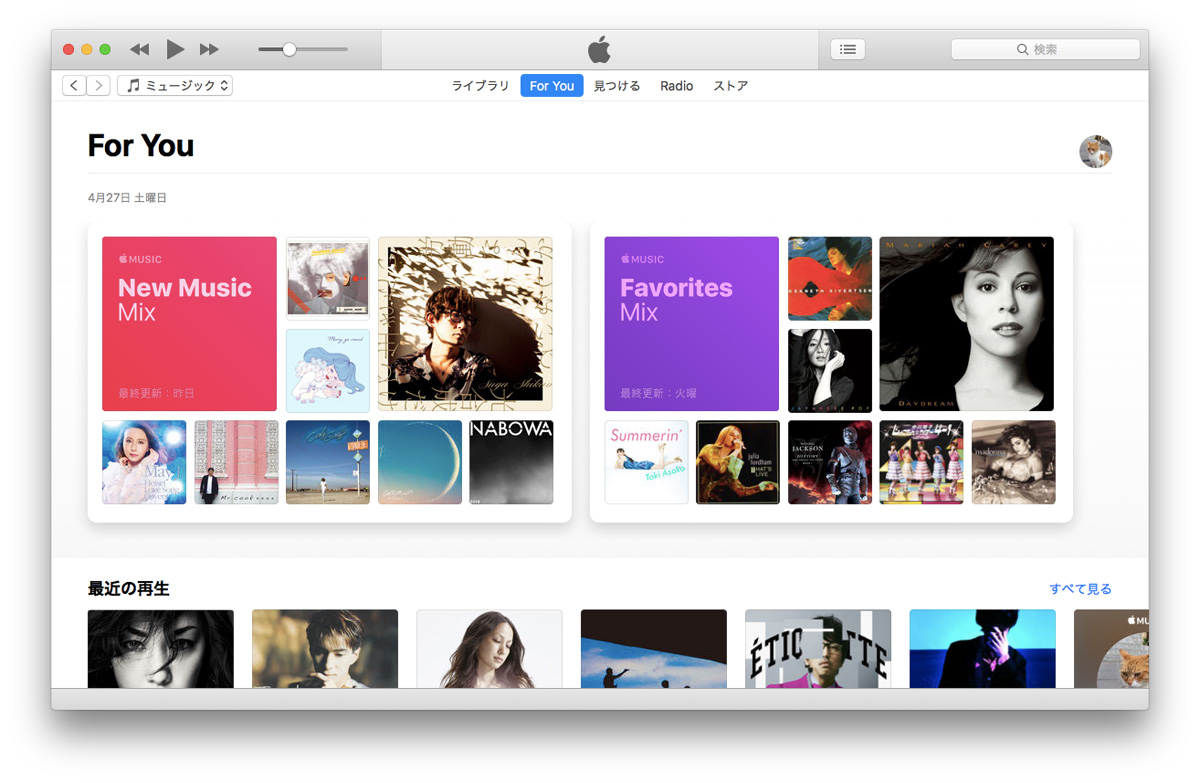Click the 4月27日 土曜日 date text
Viewport: 1200px width, 783px height.
127,198
